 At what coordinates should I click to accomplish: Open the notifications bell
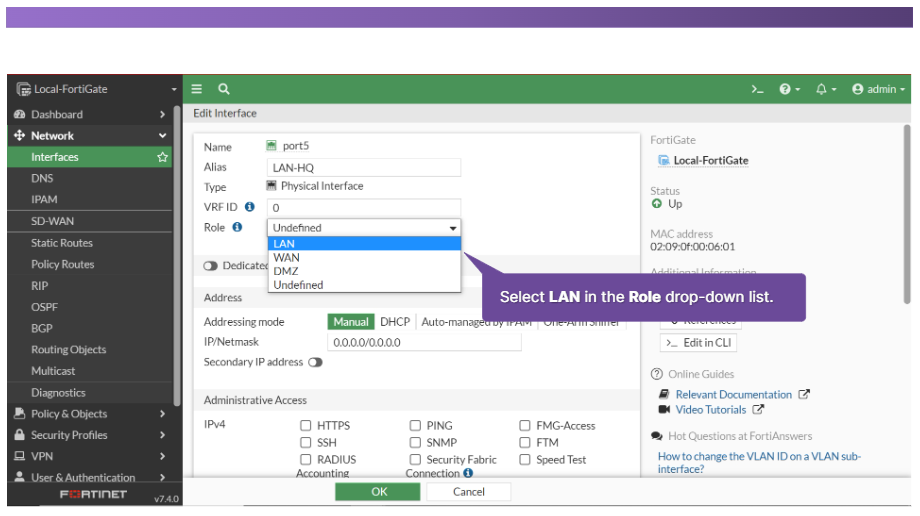825,89
